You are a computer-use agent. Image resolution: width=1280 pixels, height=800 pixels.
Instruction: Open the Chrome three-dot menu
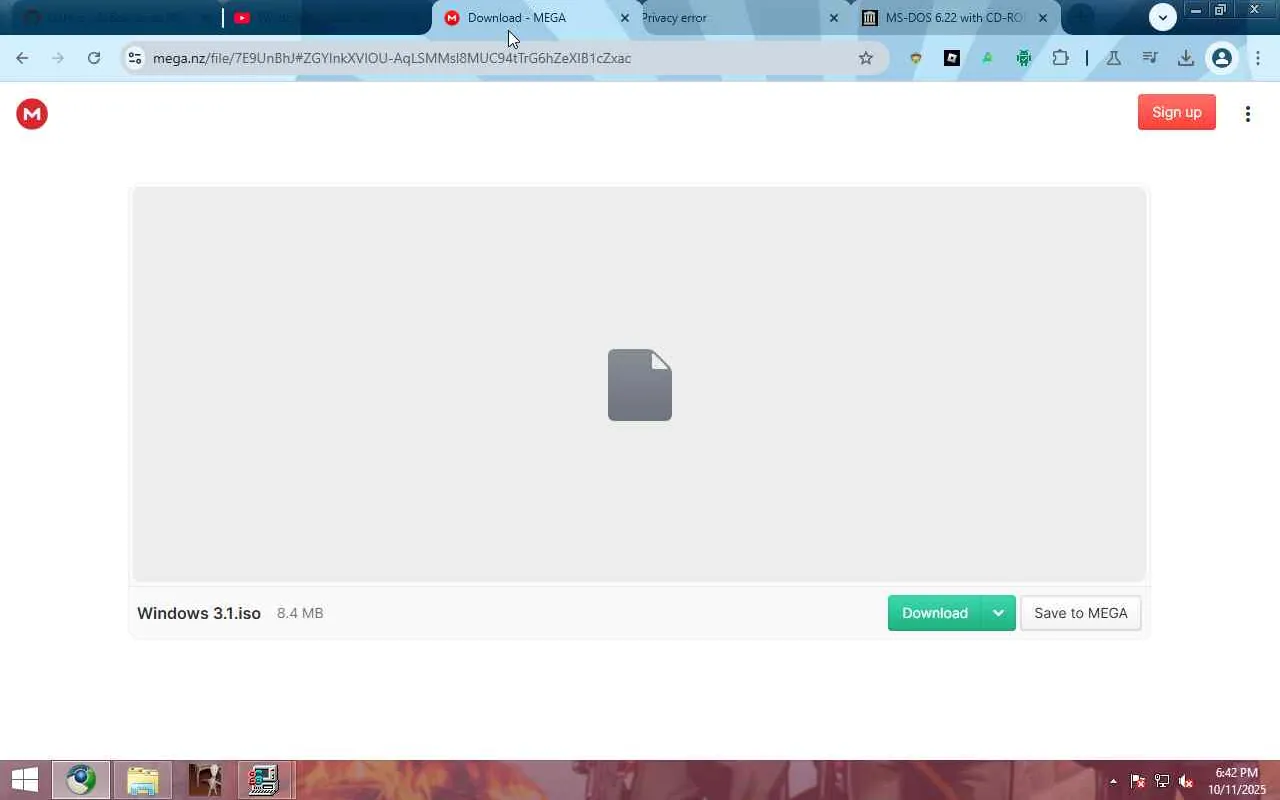coord(1258,58)
